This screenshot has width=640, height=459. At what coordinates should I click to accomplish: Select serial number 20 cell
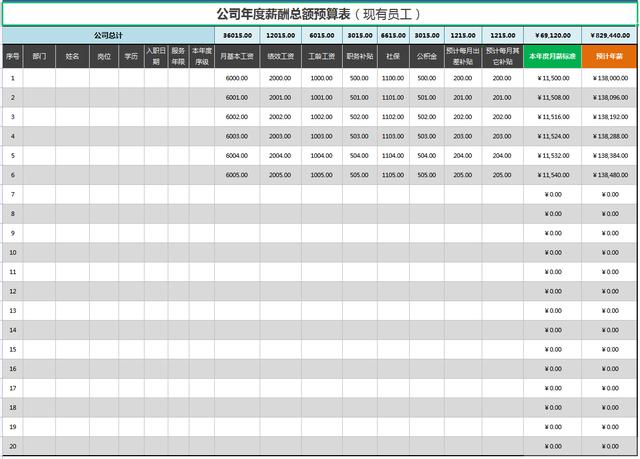coord(13,446)
